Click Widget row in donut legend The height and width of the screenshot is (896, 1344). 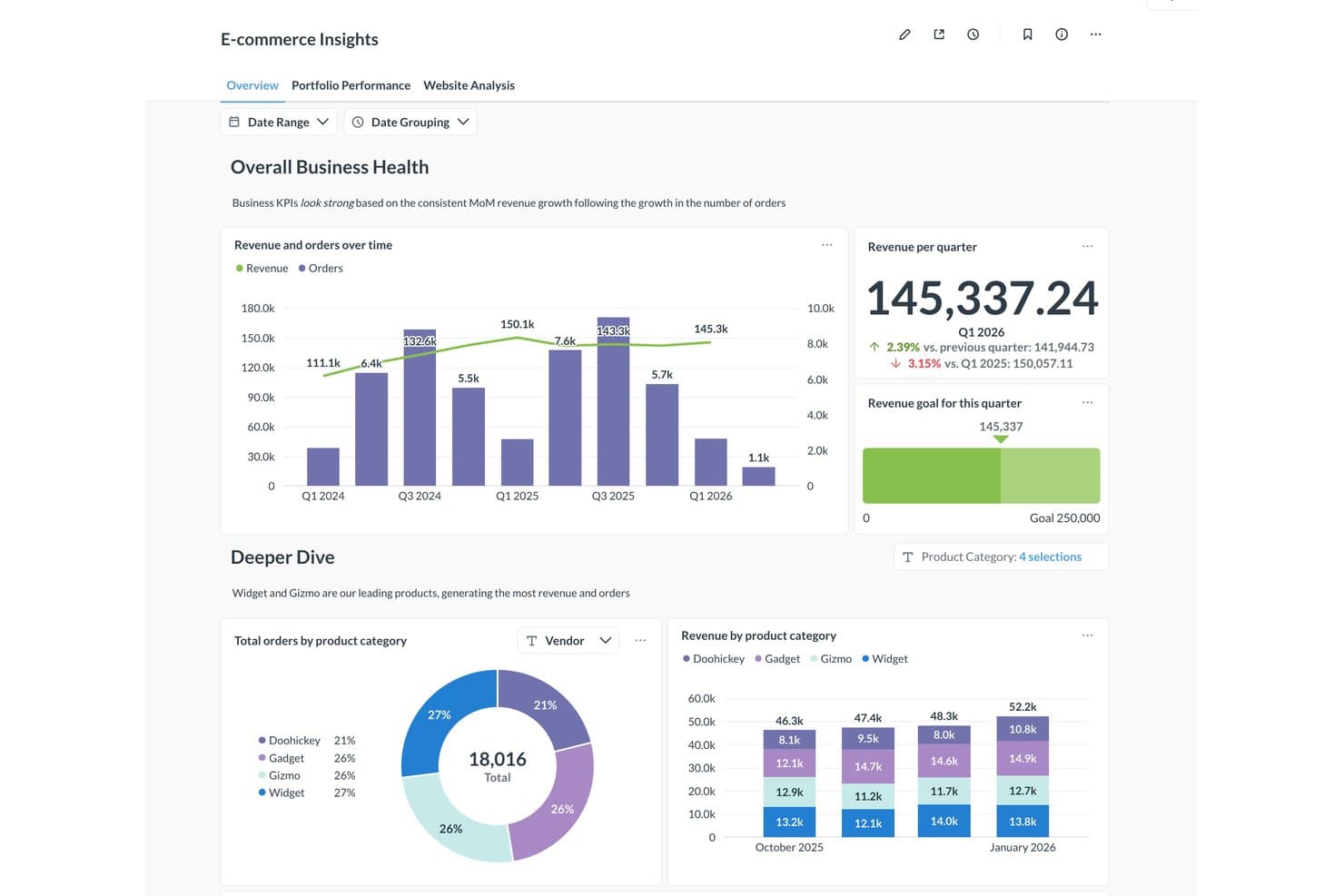click(307, 793)
